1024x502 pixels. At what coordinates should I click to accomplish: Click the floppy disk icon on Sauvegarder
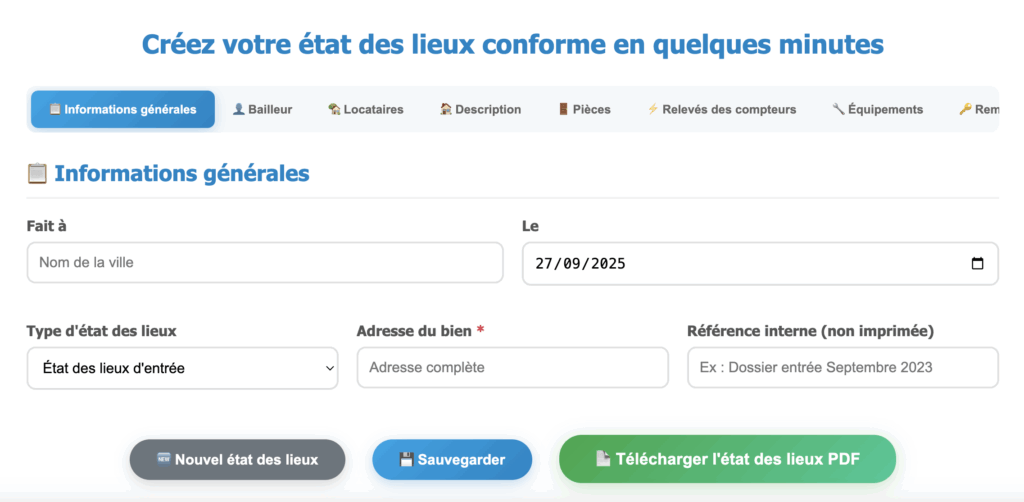pyautogui.click(x=406, y=460)
